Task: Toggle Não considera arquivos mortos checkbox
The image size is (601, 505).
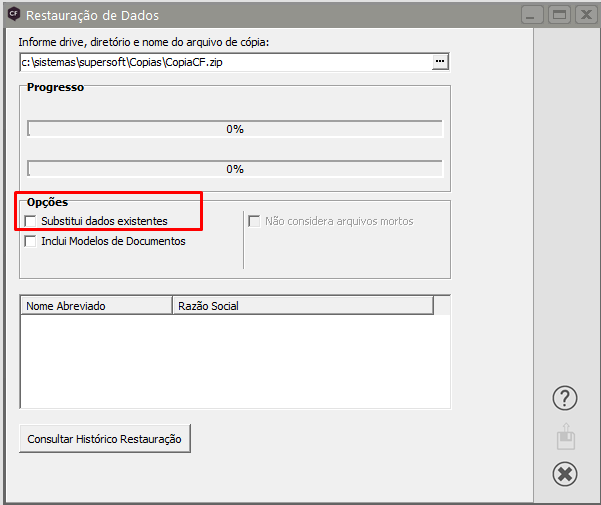Action: (x=255, y=221)
